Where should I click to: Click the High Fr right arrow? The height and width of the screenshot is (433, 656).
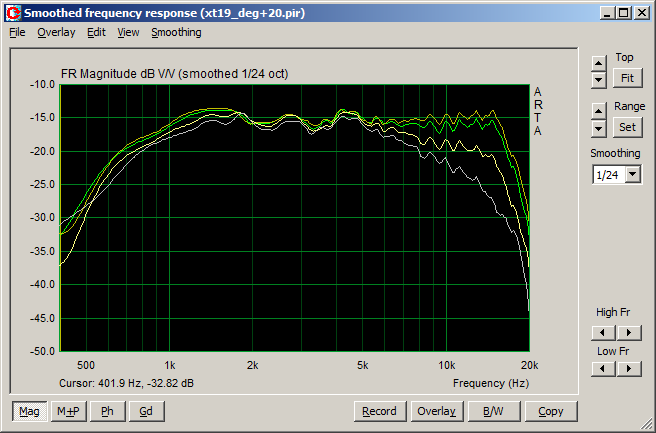(629, 333)
